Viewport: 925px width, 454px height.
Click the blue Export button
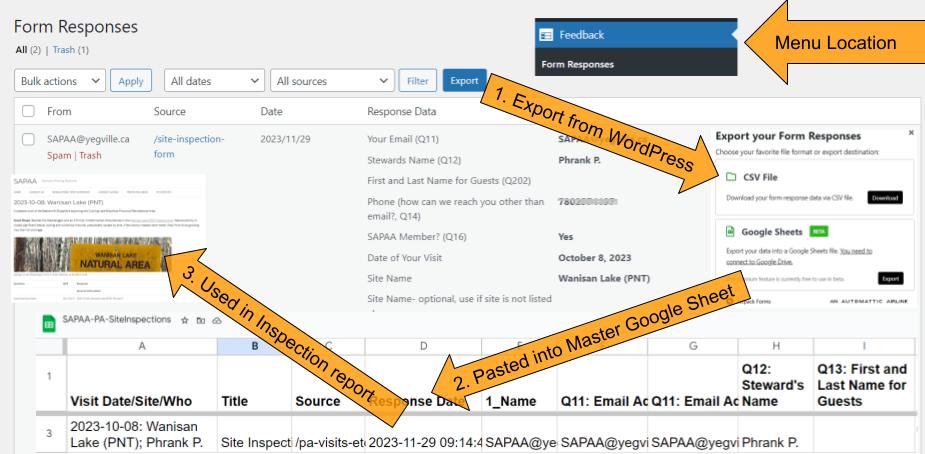pyautogui.click(x=464, y=81)
